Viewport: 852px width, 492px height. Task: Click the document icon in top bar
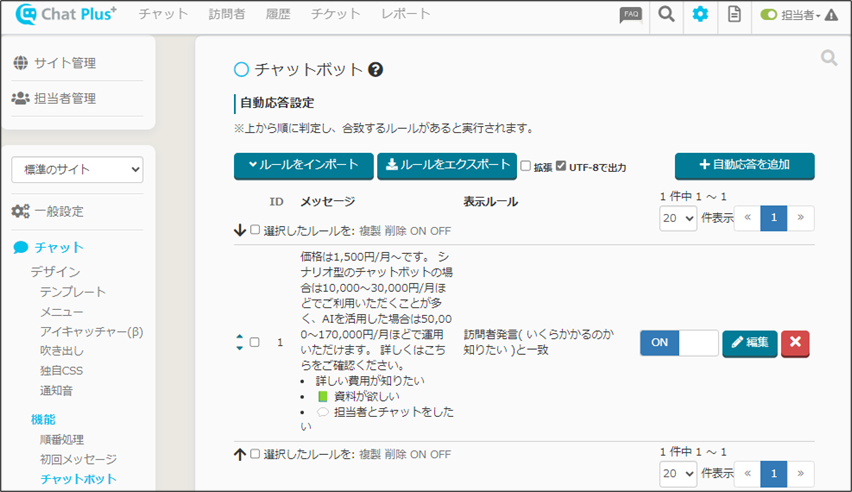734,15
